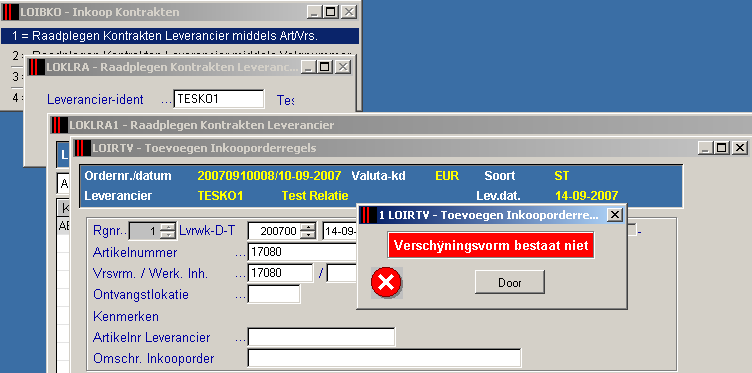Click the Artikelnummer field with 17080
This screenshot has width=752, height=373.
pos(303,252)
